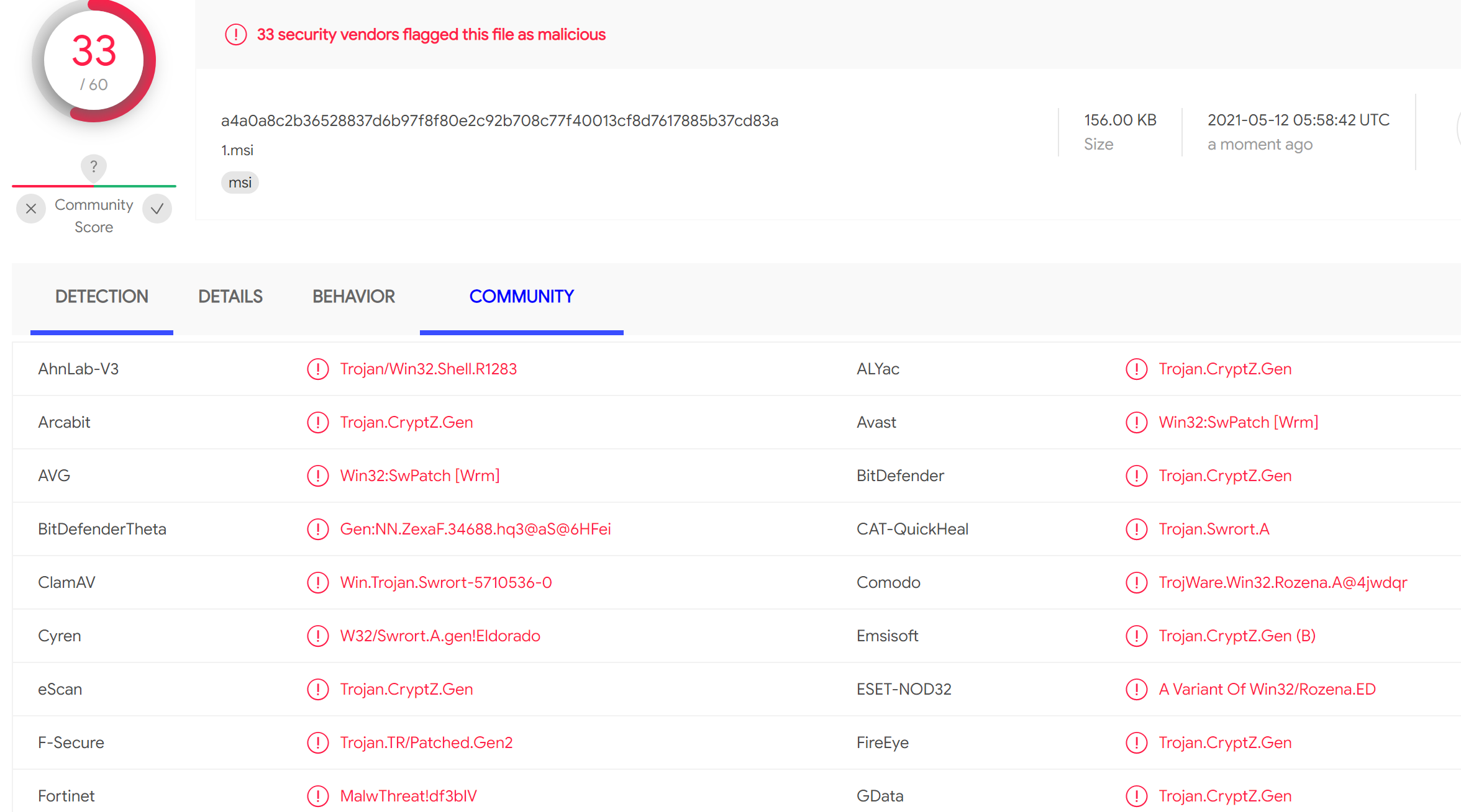
Task: Click the file SHA-256 hash text
Action: coord(499,120)
